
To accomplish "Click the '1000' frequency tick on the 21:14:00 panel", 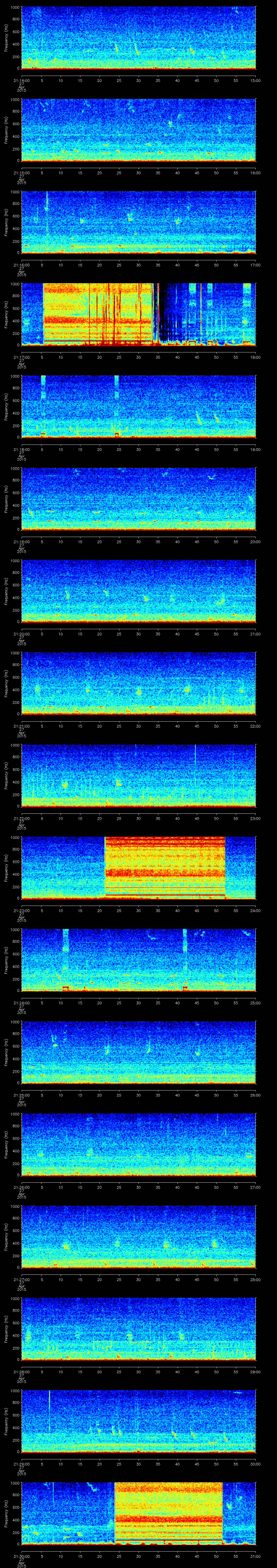I will point(15,8).
